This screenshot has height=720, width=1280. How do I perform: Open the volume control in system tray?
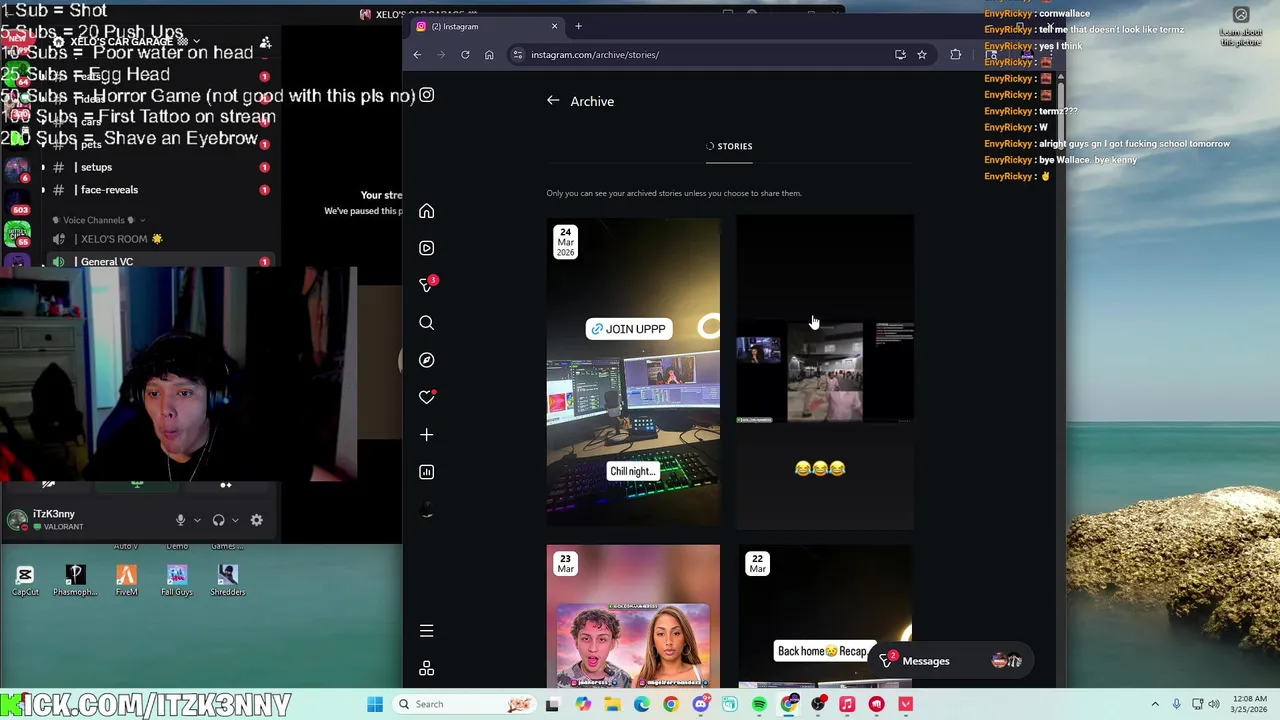(x=1214, y=704)
